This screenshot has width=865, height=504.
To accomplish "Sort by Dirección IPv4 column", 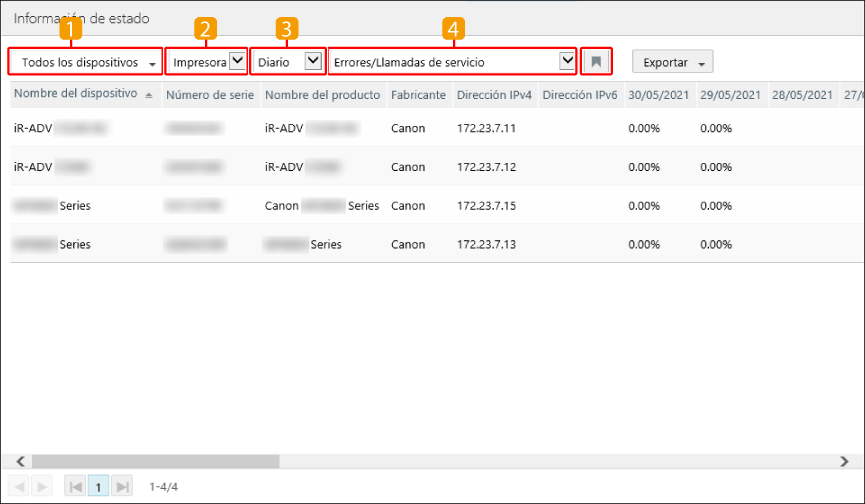I will 493,95.
